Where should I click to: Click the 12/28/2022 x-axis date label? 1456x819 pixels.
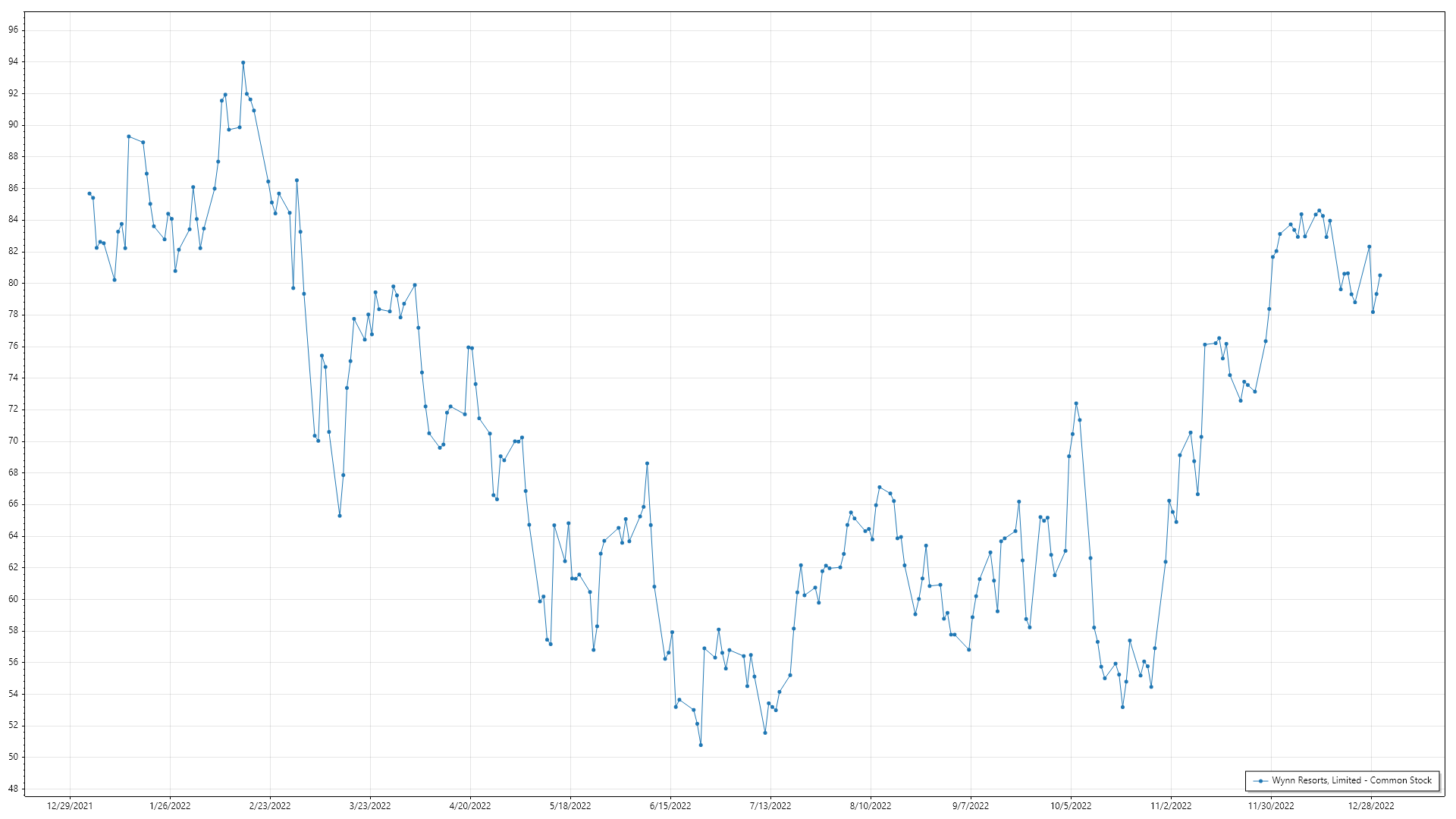pos(1371,805)
